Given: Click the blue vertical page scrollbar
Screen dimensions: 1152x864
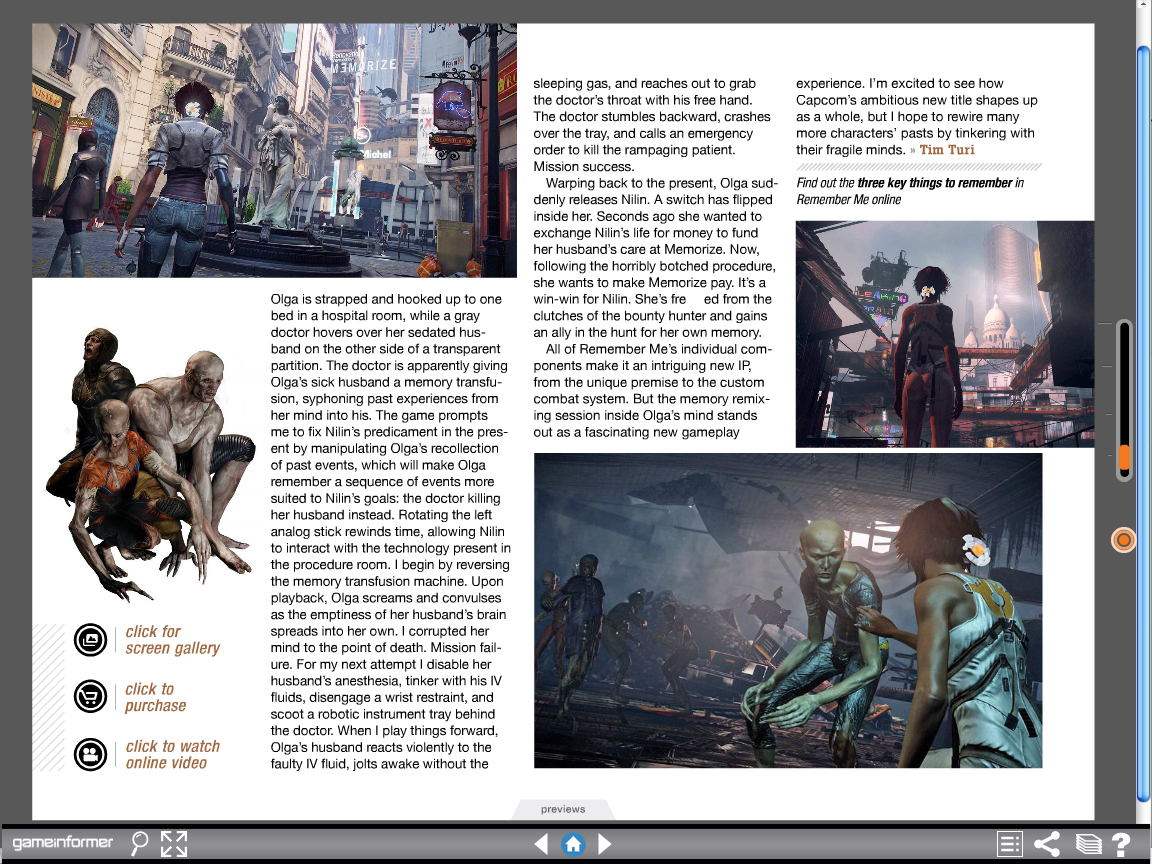Looking at the screenshot, I should pos(1144,422).
